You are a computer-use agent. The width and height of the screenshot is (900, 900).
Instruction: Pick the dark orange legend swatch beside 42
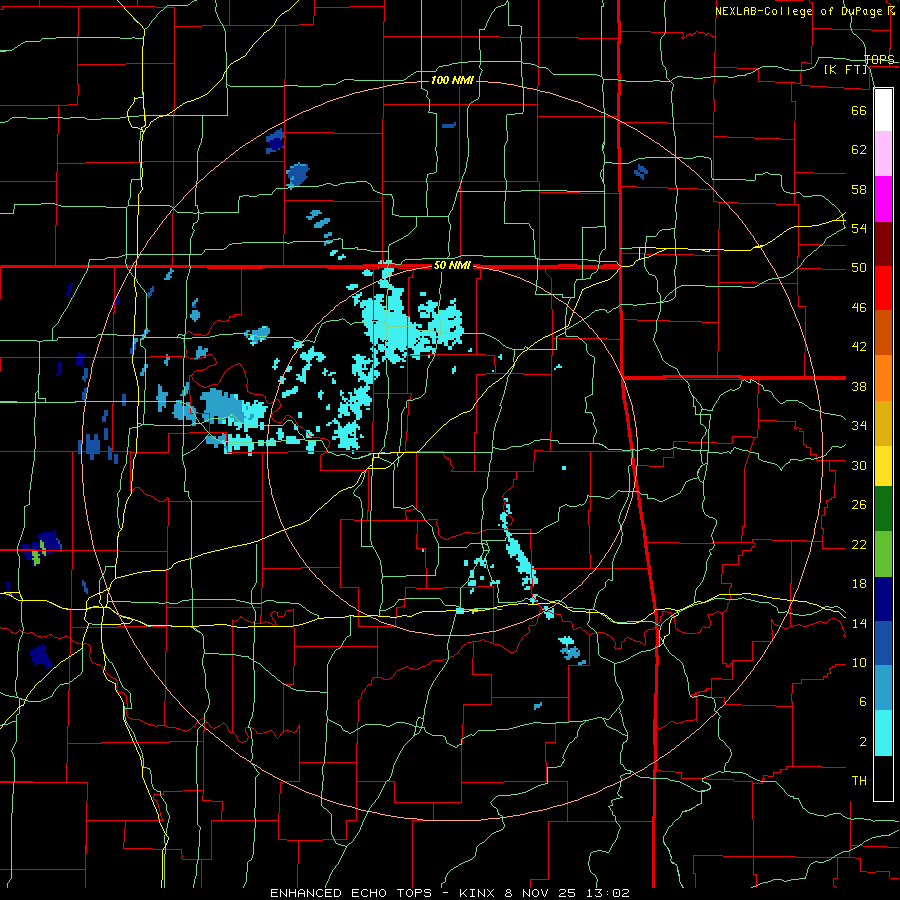(x=883, y=333)
